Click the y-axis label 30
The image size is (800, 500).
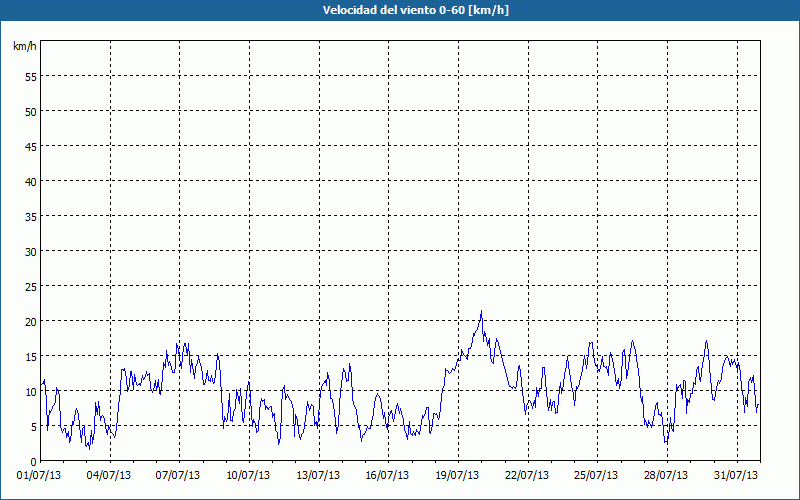pyautogui.click(x=31, y=253)
